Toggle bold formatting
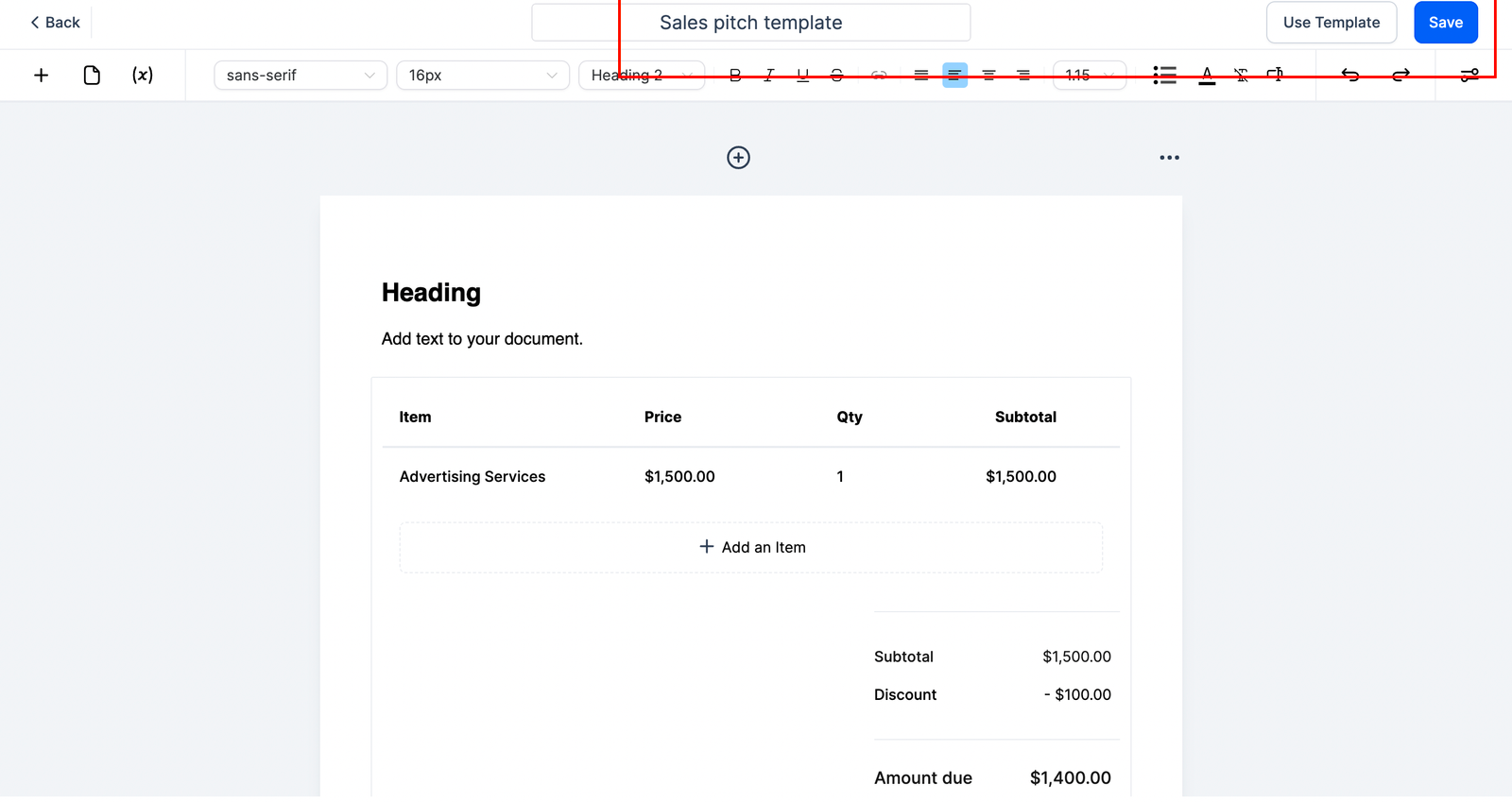 coord(735,76)
